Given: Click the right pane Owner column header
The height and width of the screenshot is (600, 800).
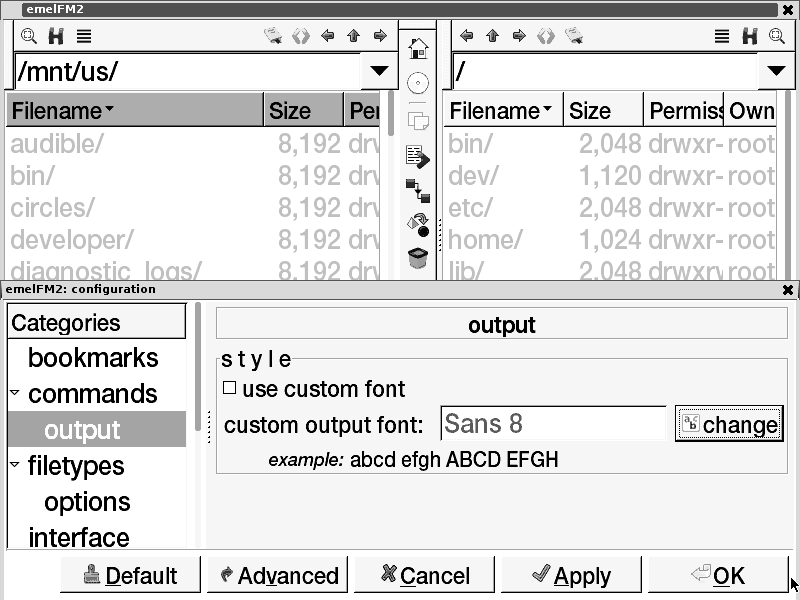Looking at the screenshot, I should (750, 110).
